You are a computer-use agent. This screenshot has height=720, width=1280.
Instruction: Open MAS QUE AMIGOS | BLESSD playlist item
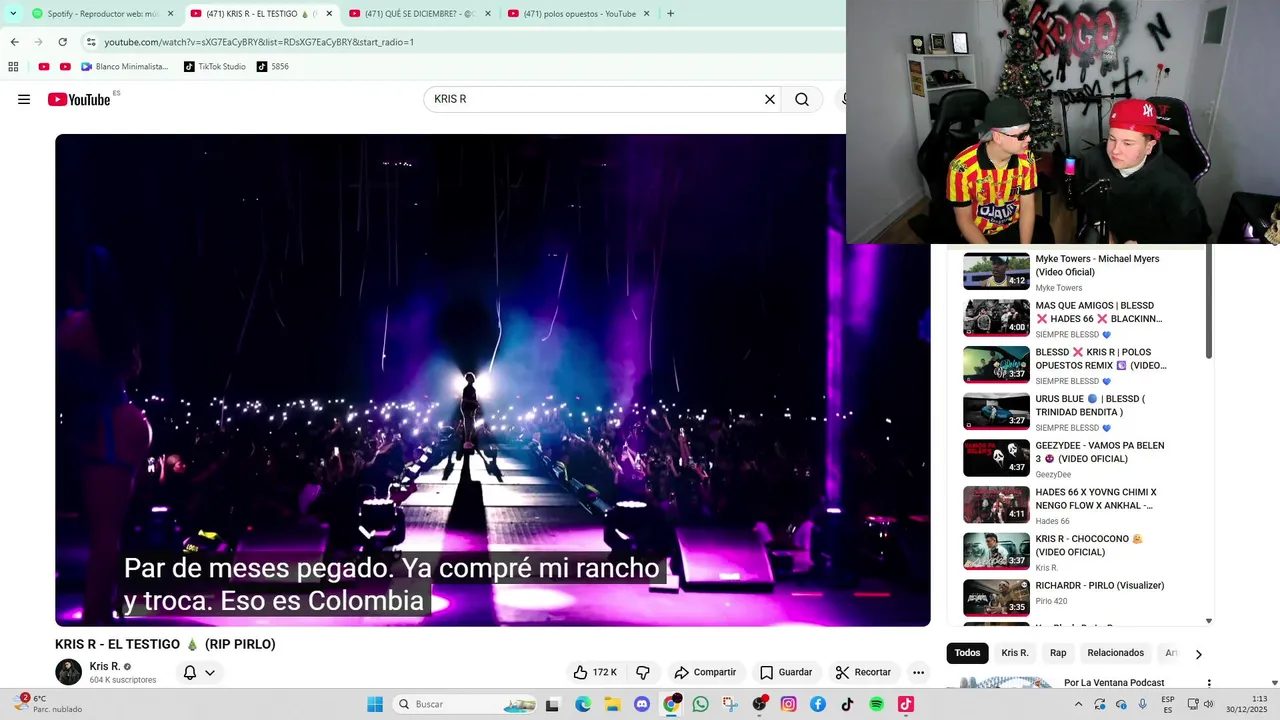click(x=1080, y=318)
